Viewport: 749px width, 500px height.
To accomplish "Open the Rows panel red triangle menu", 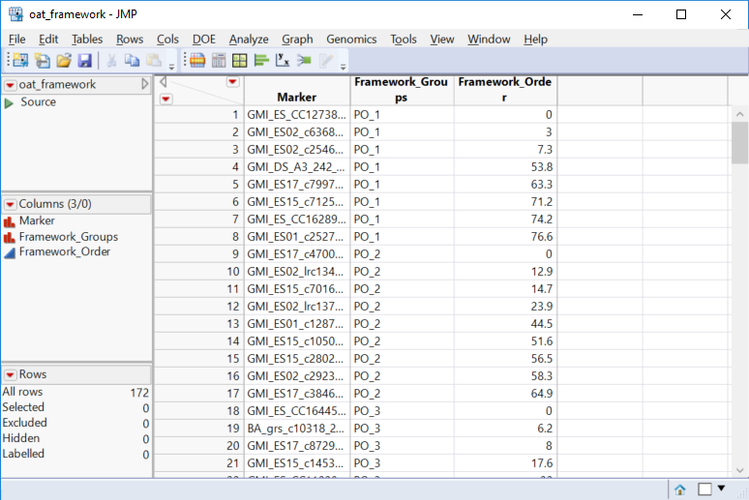I will click(x=11, y=374).
